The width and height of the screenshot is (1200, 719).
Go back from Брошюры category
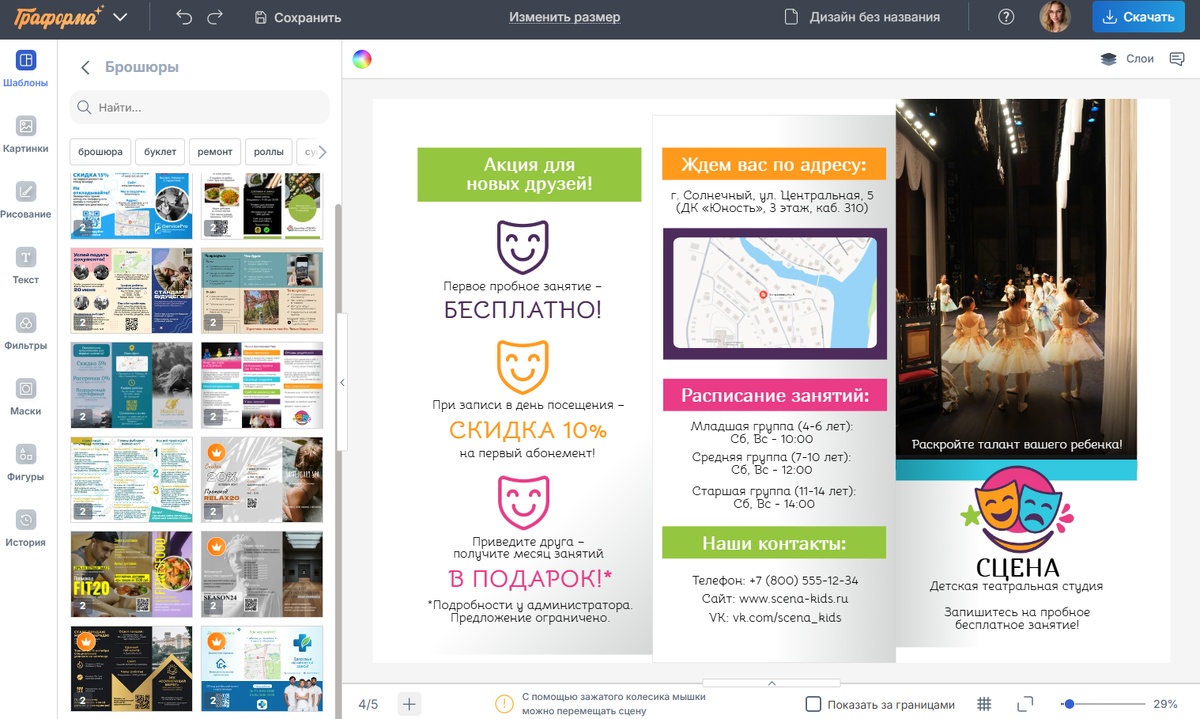coord(85,68)
